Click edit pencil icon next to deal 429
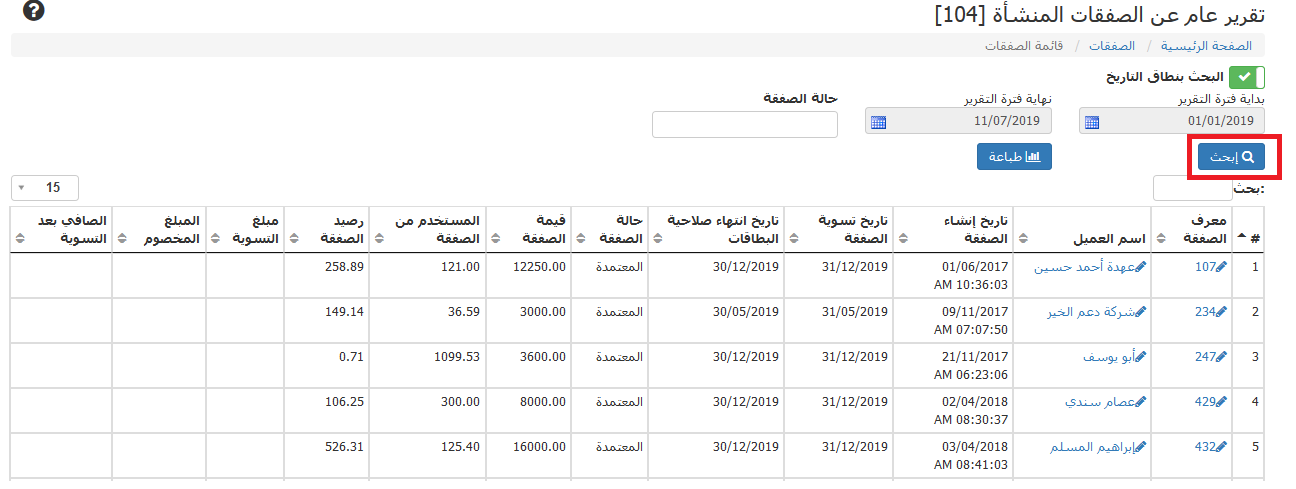The image size is (1296, 489). coord(1220,402)
